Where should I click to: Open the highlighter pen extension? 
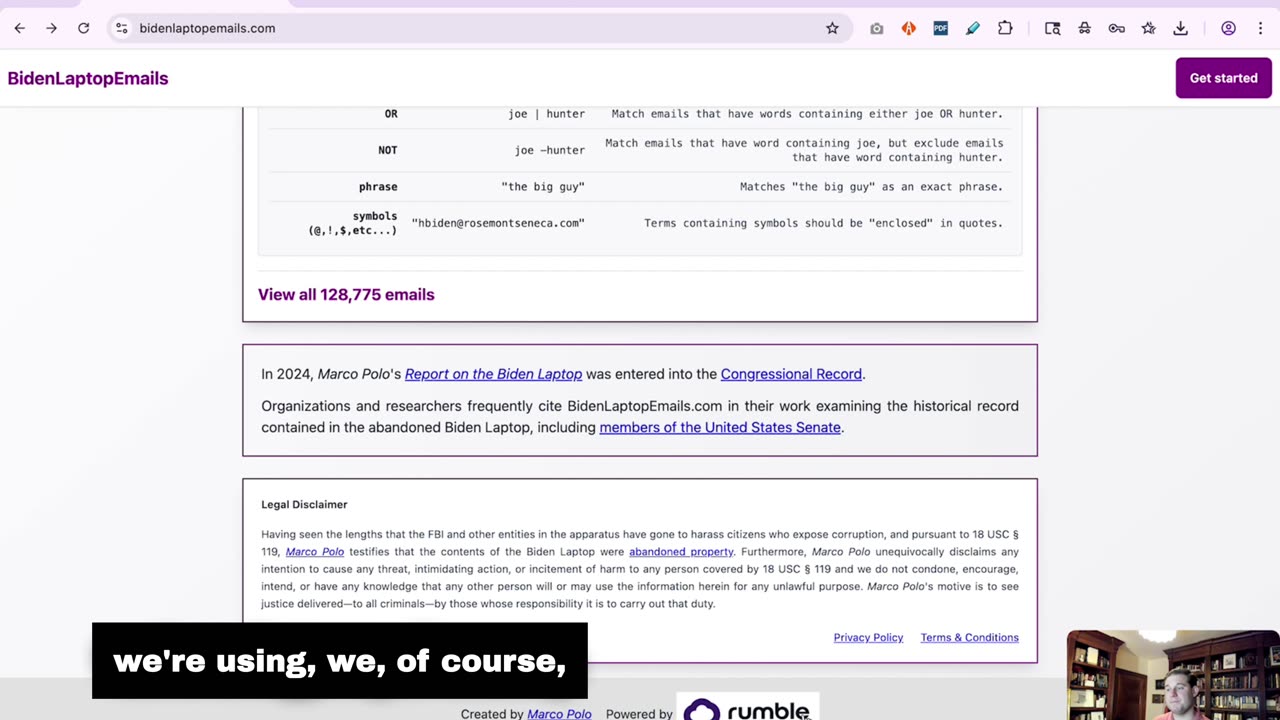[973, 29]
